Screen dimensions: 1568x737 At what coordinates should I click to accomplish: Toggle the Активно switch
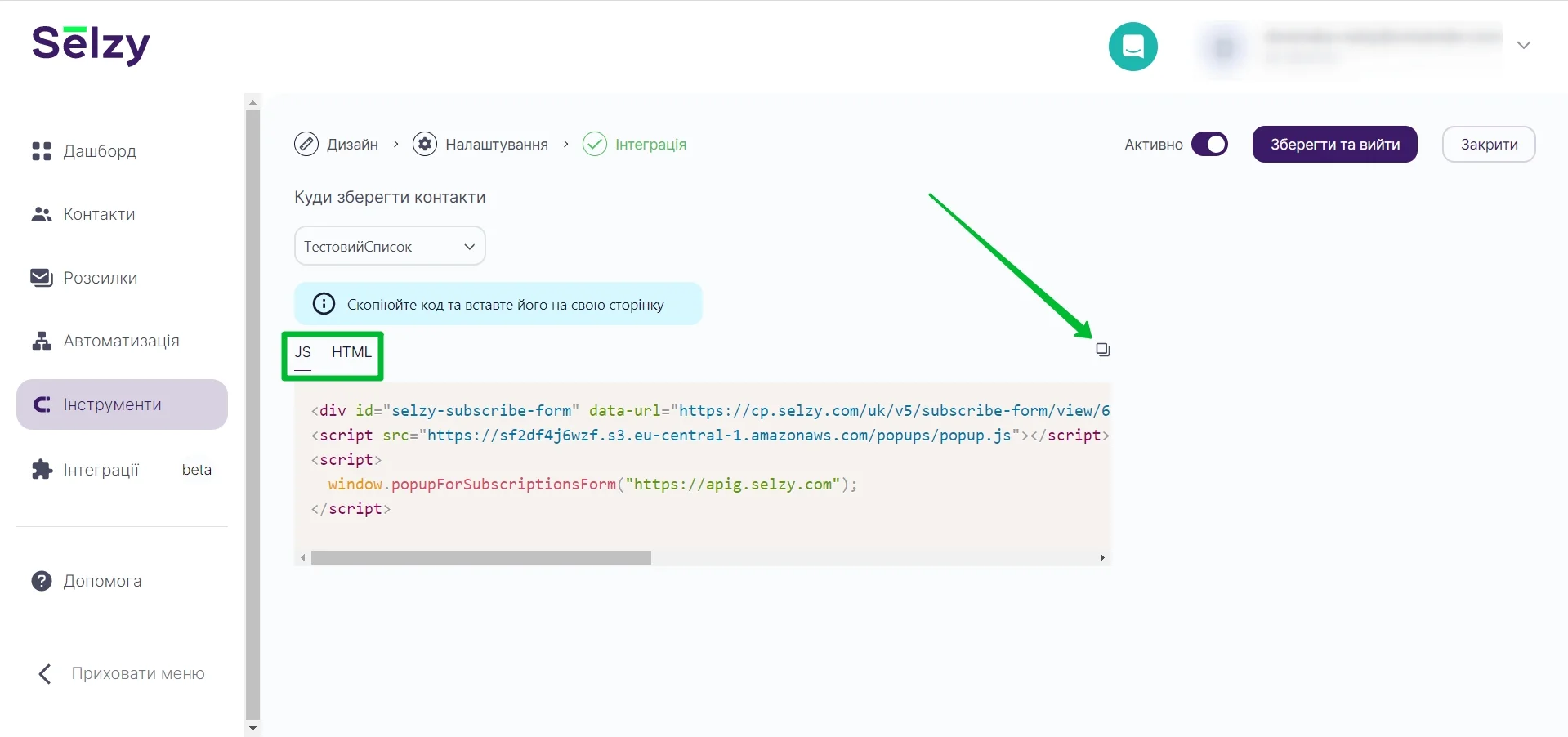(1209, 145)
